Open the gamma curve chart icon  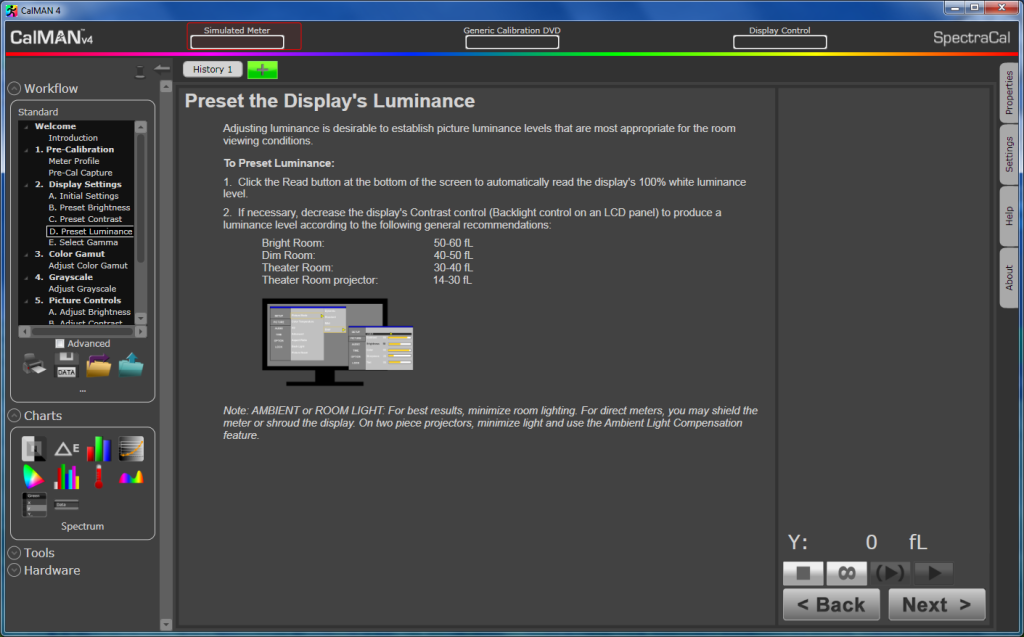(131, 449)
